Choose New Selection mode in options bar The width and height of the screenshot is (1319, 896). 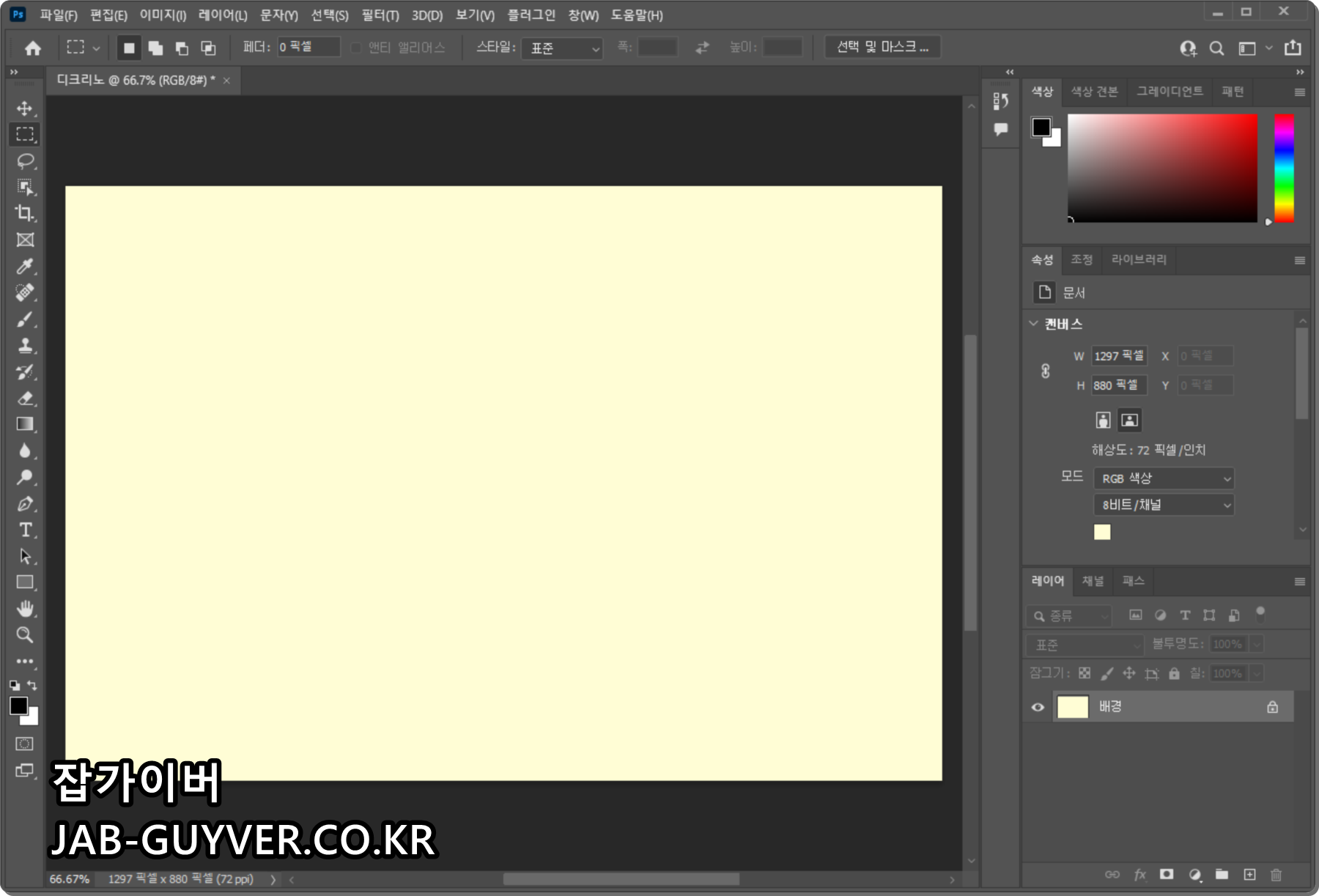[x=129, y=48]
